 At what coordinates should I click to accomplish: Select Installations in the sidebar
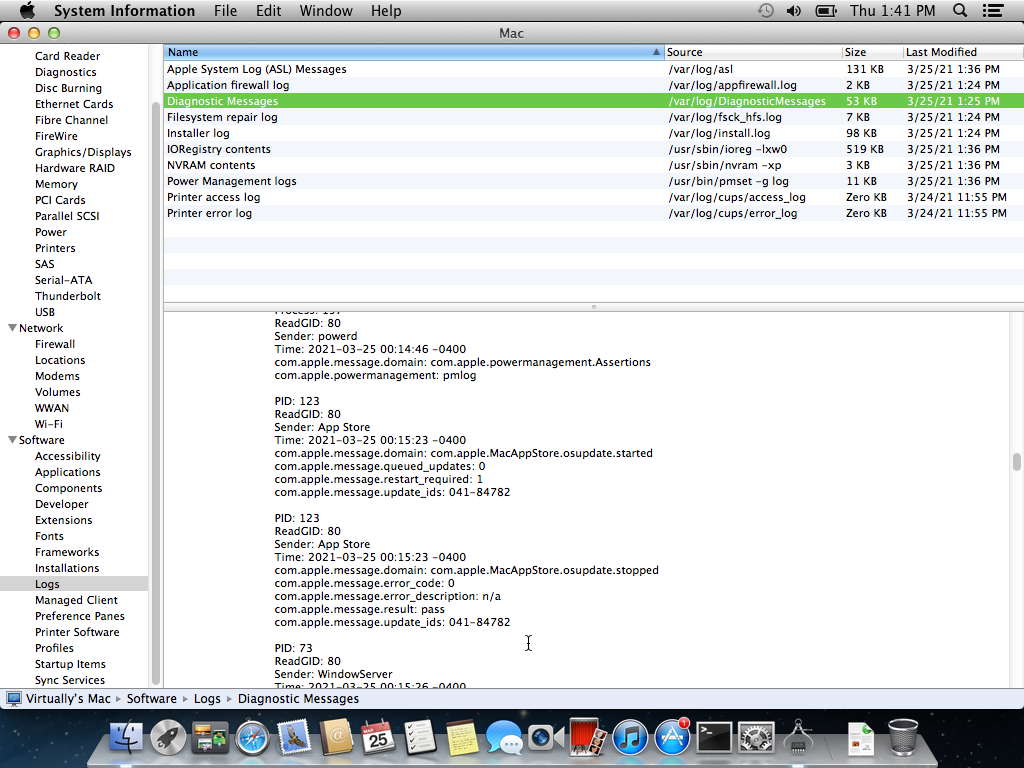[x=67, y=568]
